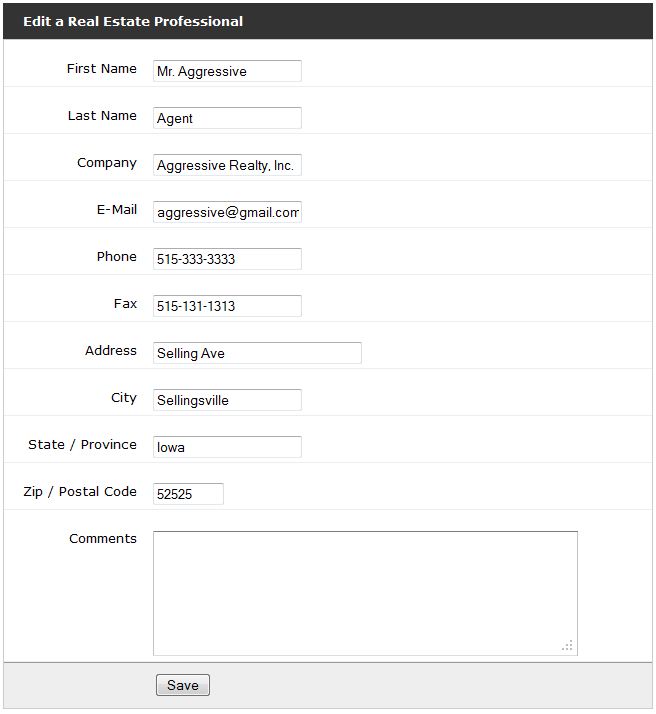This screenshot has height=714, width=656.
Task: Click the Comments label
Action: (103, 539)
